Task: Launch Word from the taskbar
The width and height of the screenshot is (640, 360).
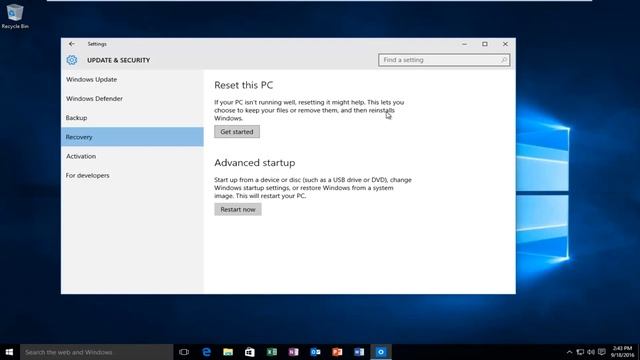Action: click(x=359, y=352)
